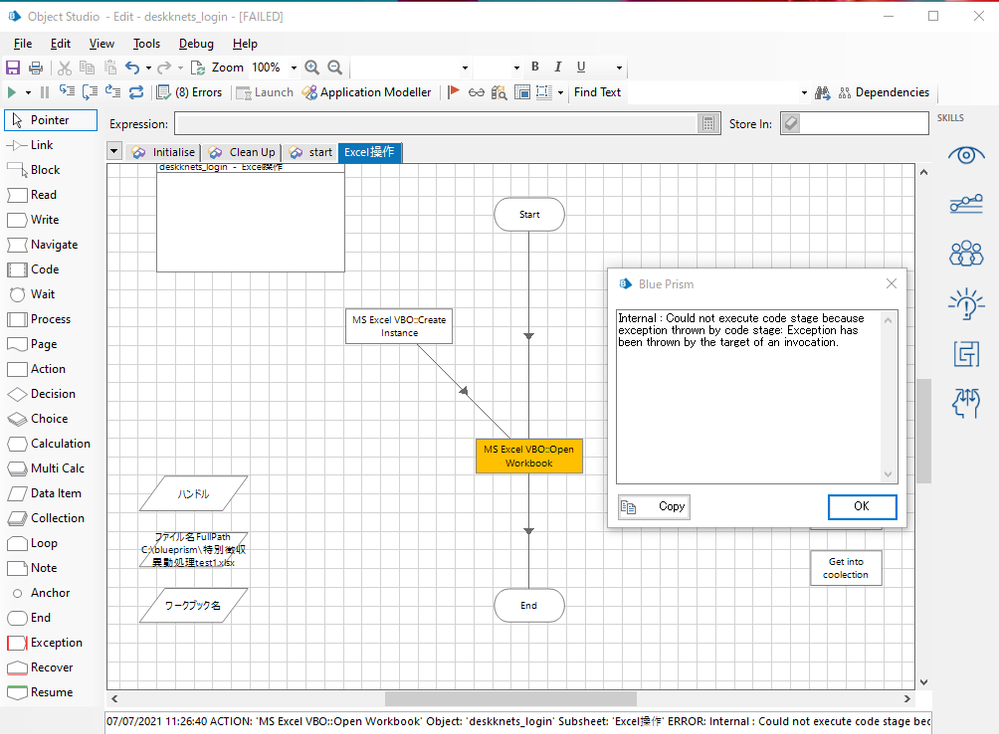Click the Refresh document icon beside Zoom
Image resolution: width=999 pixels, height=734 pixels.
coord(198,68)
